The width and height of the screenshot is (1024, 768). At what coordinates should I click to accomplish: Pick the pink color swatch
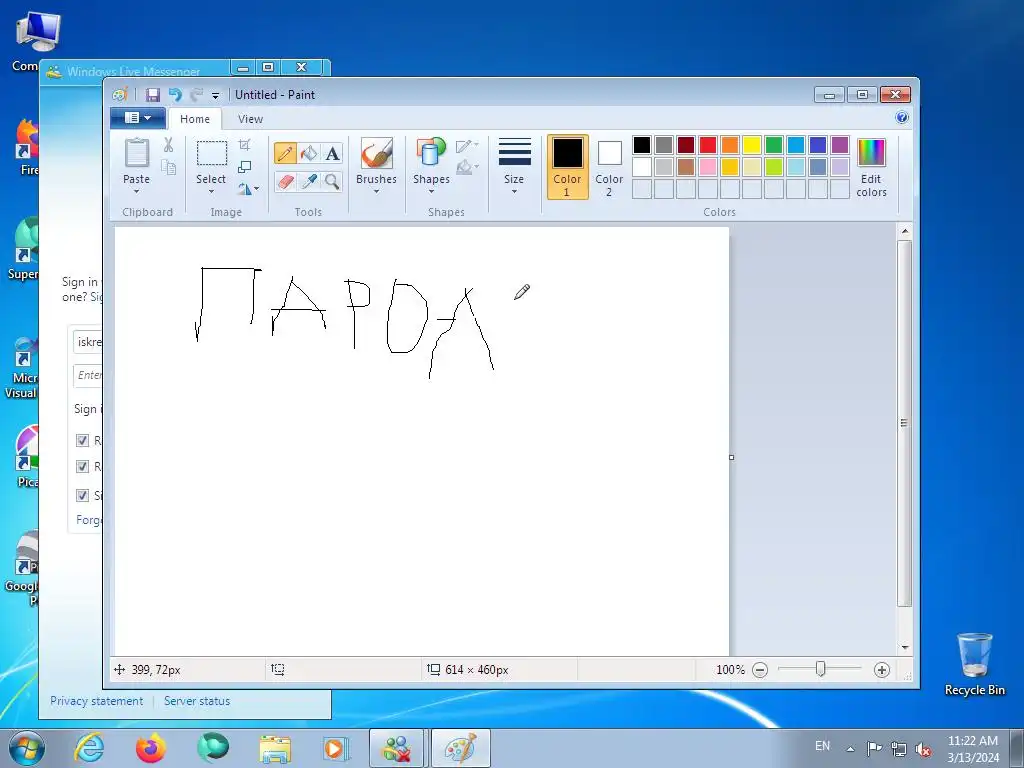pyautogui.click(x=708, y=167)
